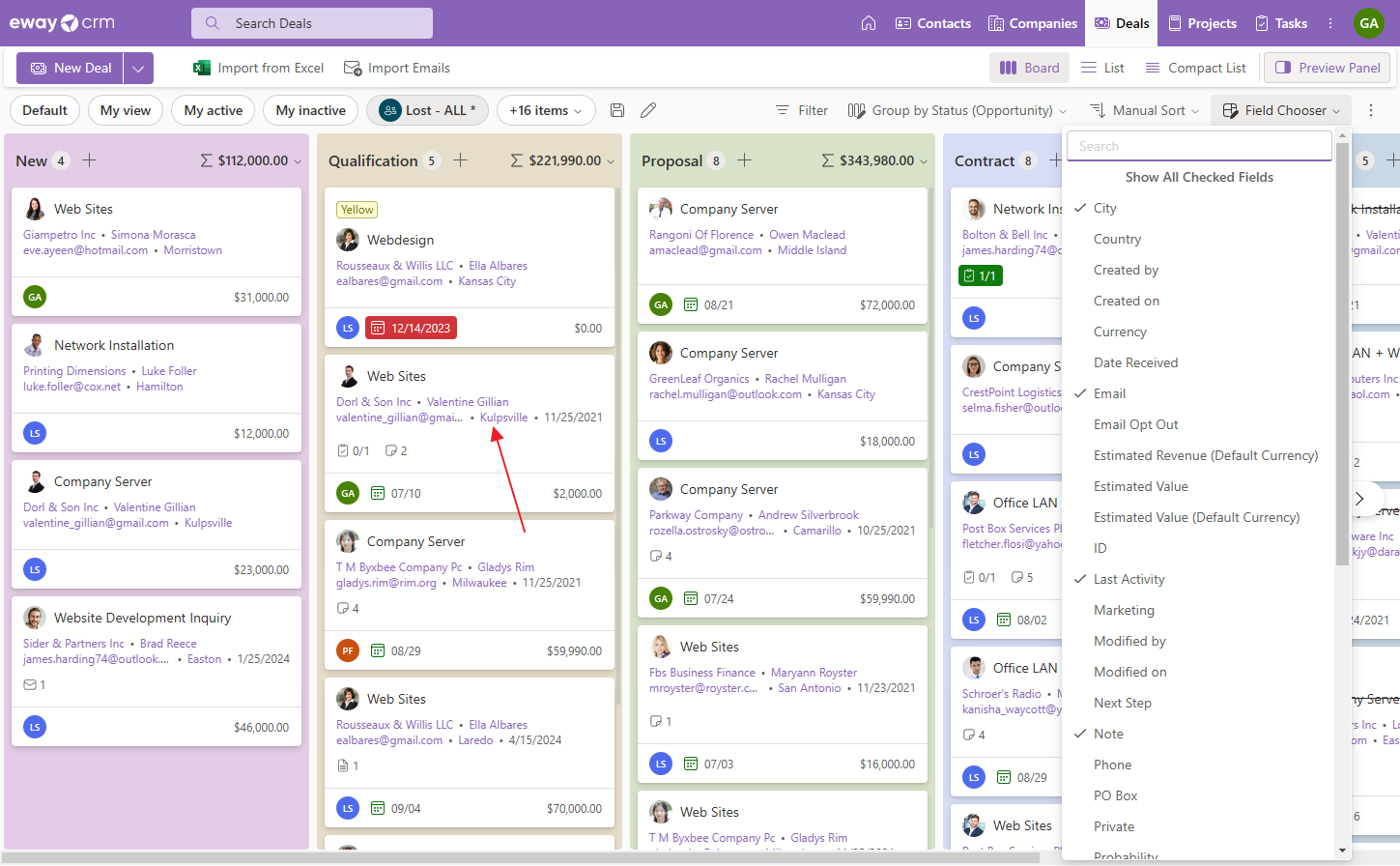Click the 07/10 date on Web Sites card
This screenshot has height=866, width=1400.
point(396,493)
